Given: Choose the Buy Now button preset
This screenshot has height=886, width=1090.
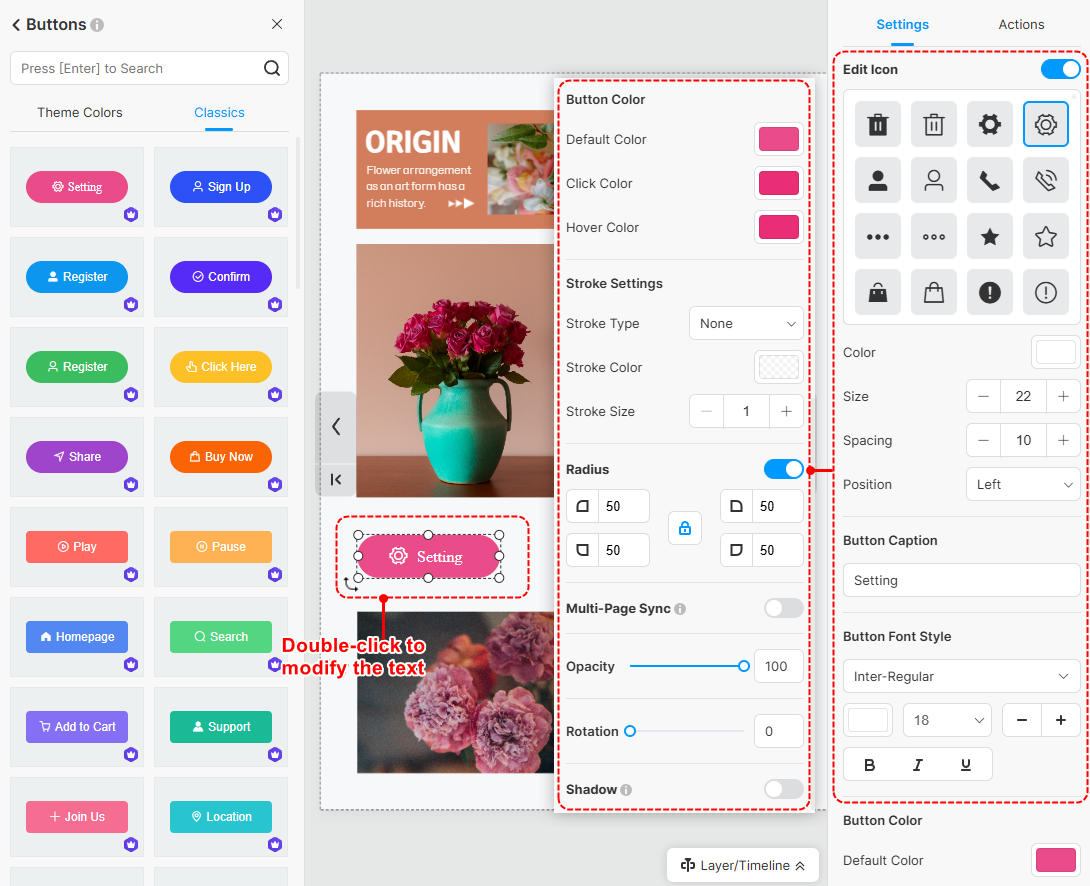Looking at the screenshot, I should [x=221, y=457].
